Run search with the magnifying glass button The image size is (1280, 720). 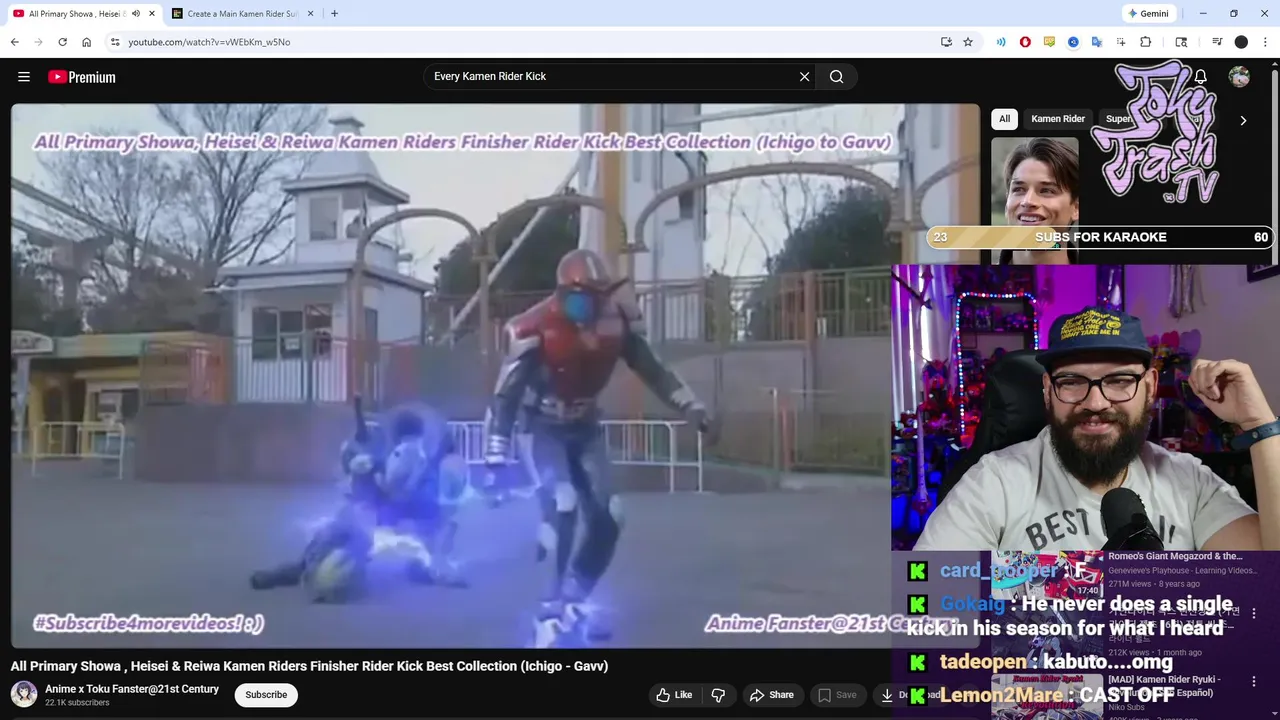point(837,77)
